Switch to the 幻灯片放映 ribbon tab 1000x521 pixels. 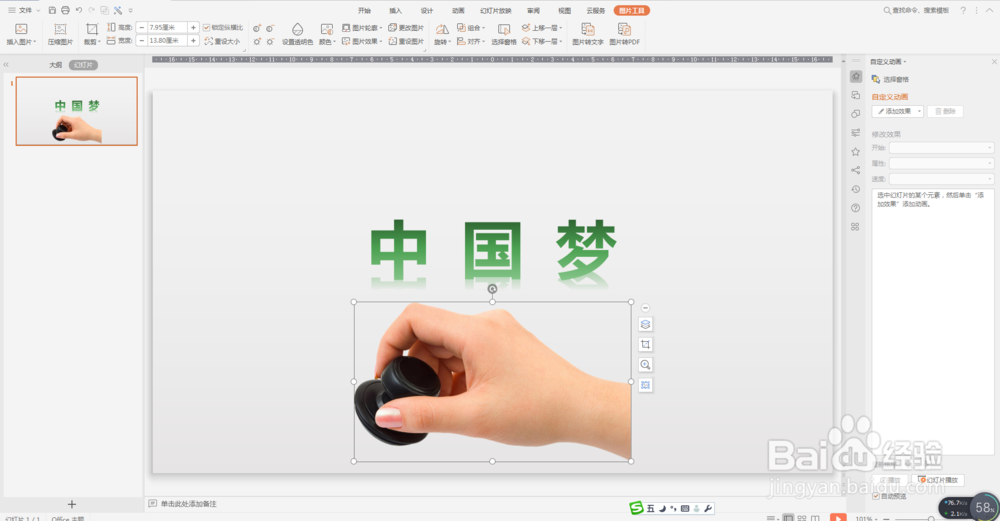(496, 10)
